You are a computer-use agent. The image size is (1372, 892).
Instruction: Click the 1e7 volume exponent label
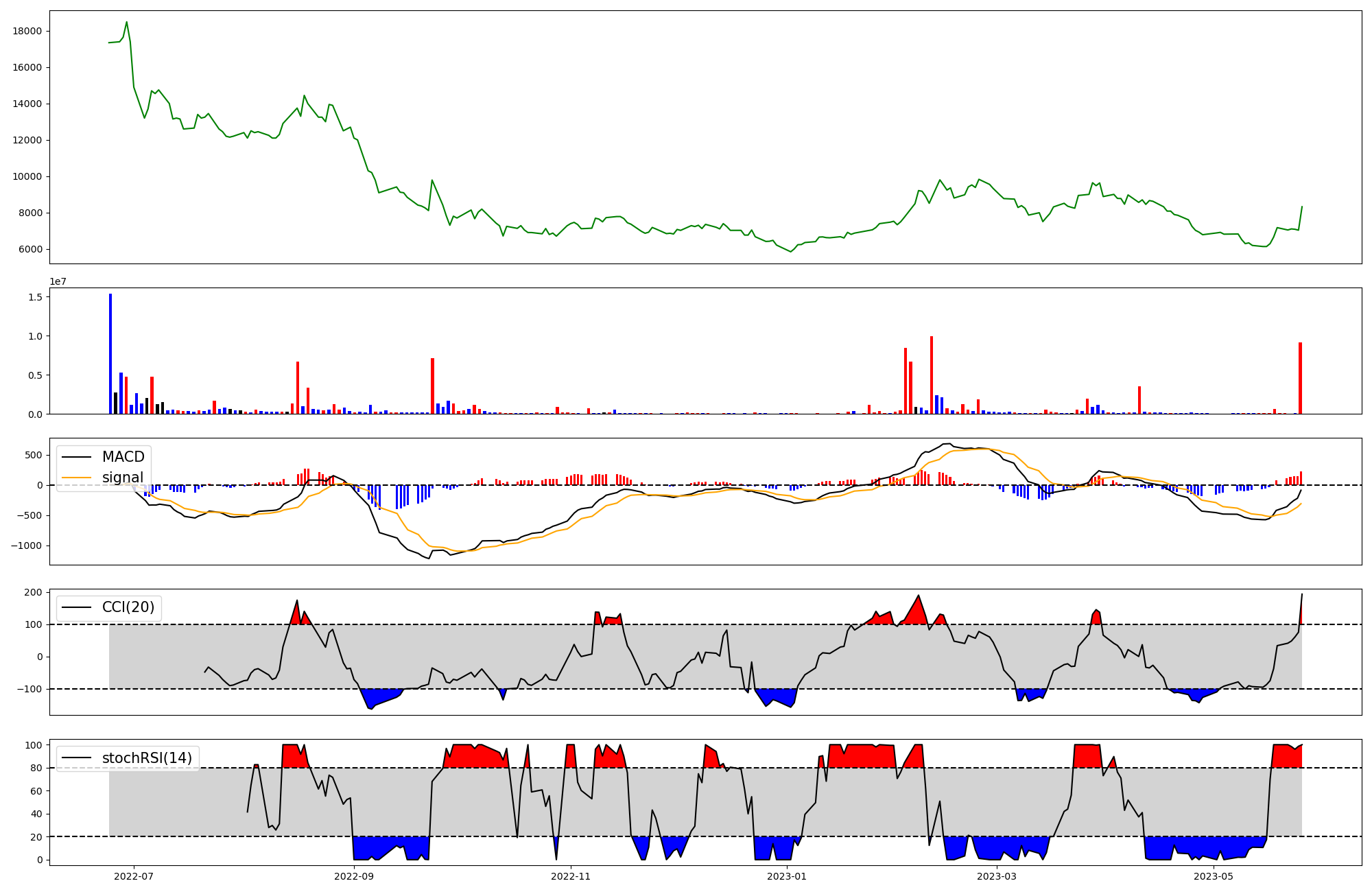[58, 281]
